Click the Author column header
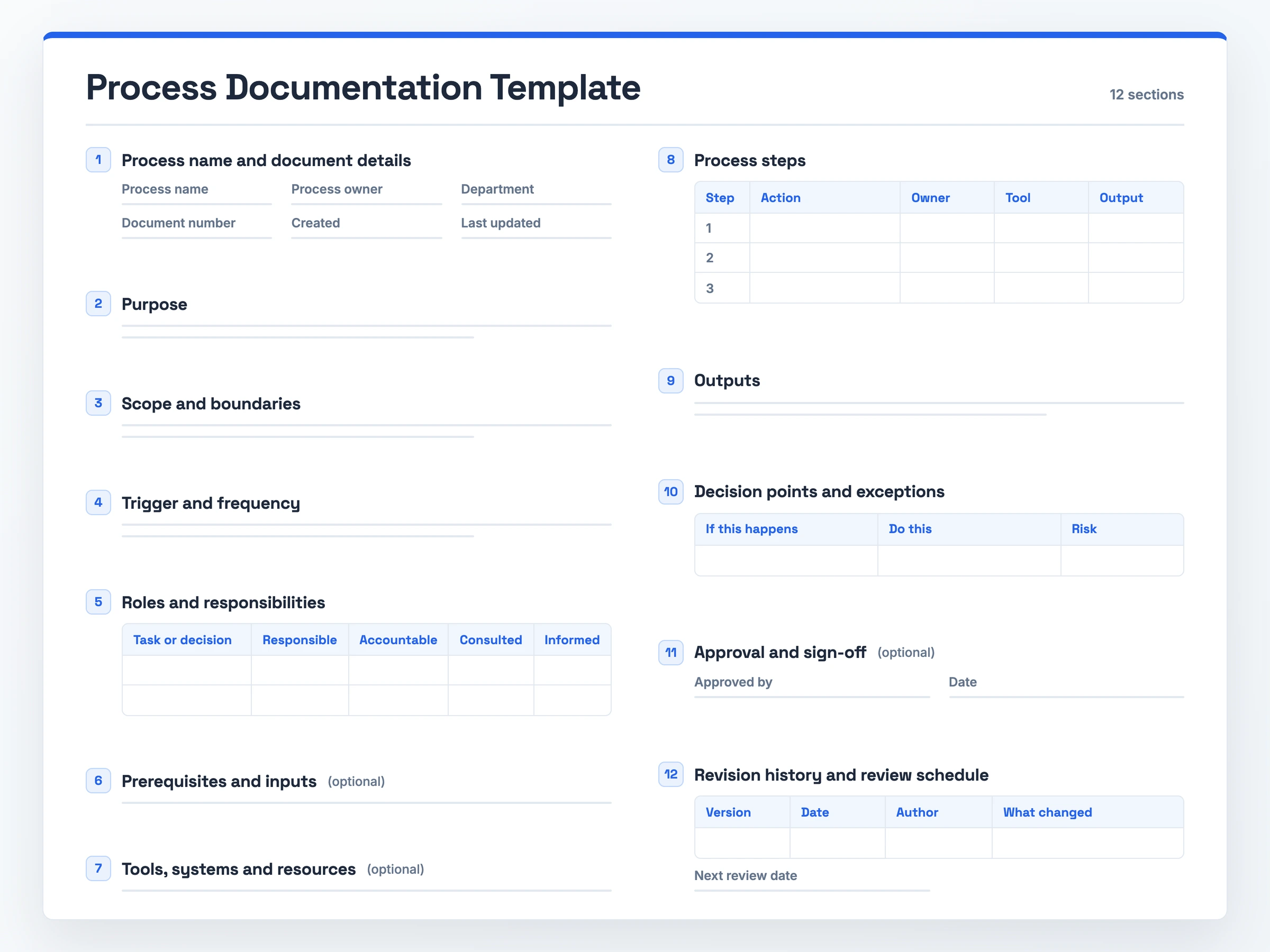The height and width of the screenshot is (952, 1270). coord(939,812)
